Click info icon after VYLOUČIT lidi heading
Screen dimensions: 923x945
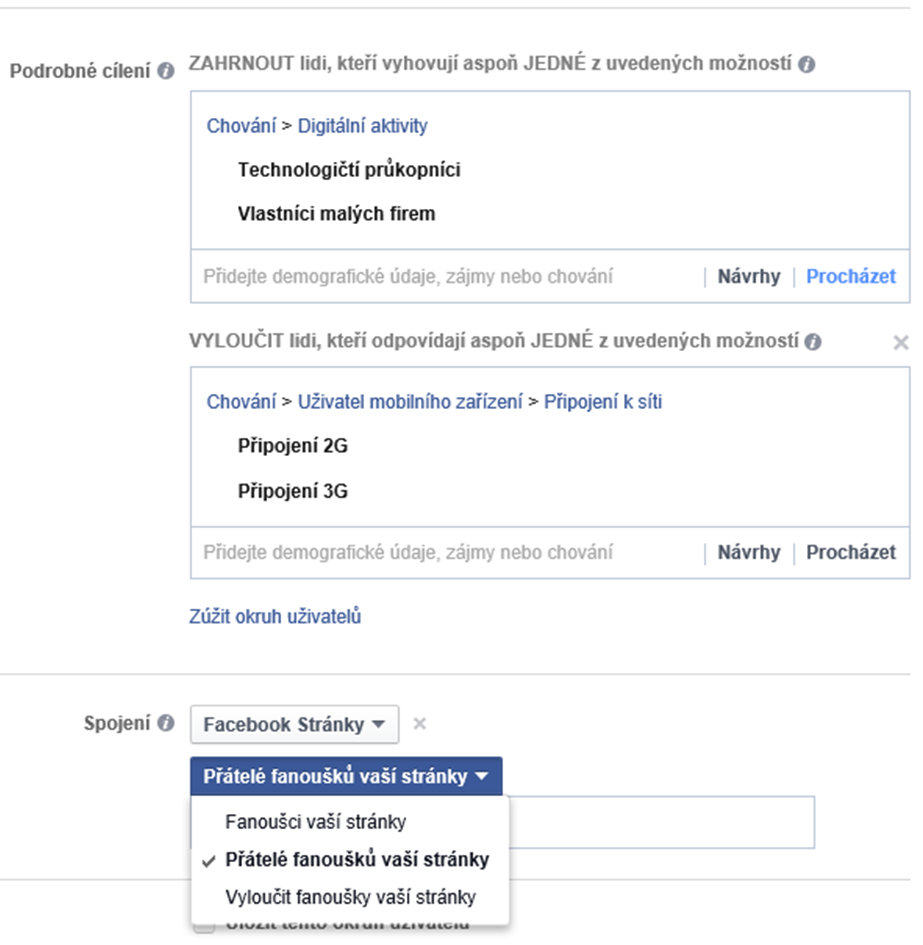tap(813, 342)
